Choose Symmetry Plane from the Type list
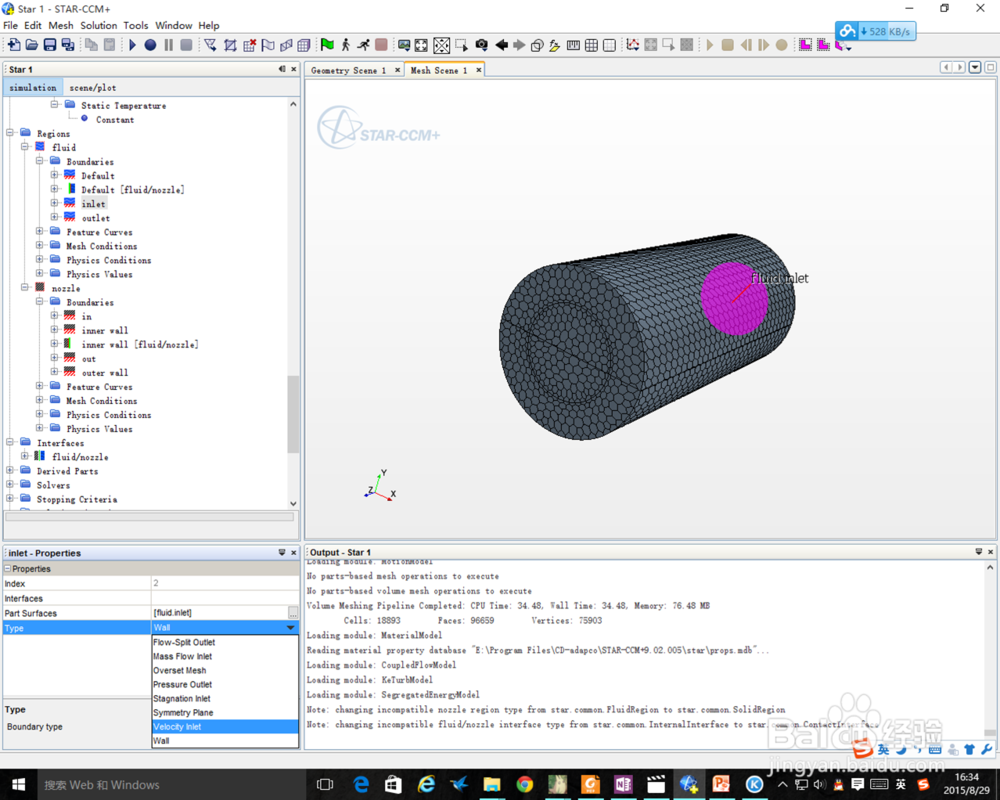 point(225,713)
